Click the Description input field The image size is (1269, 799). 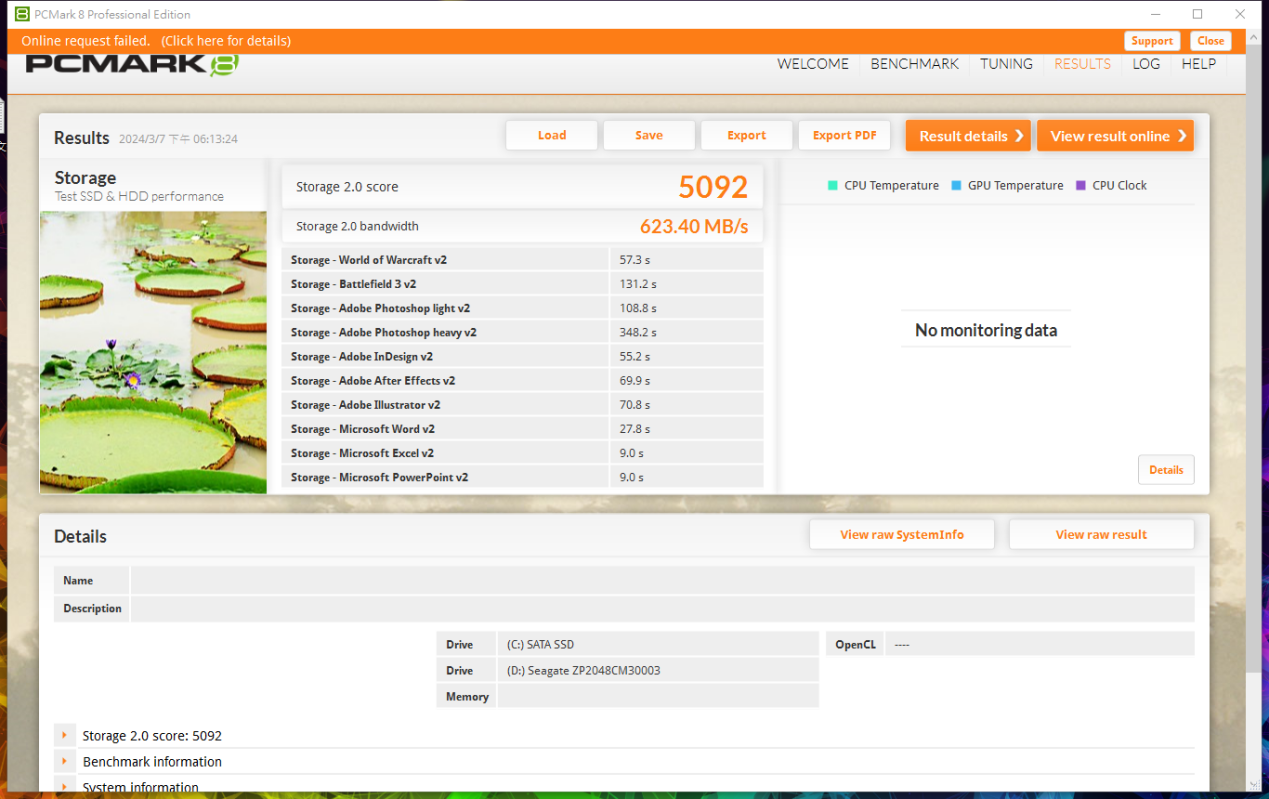tap(662, 608)
